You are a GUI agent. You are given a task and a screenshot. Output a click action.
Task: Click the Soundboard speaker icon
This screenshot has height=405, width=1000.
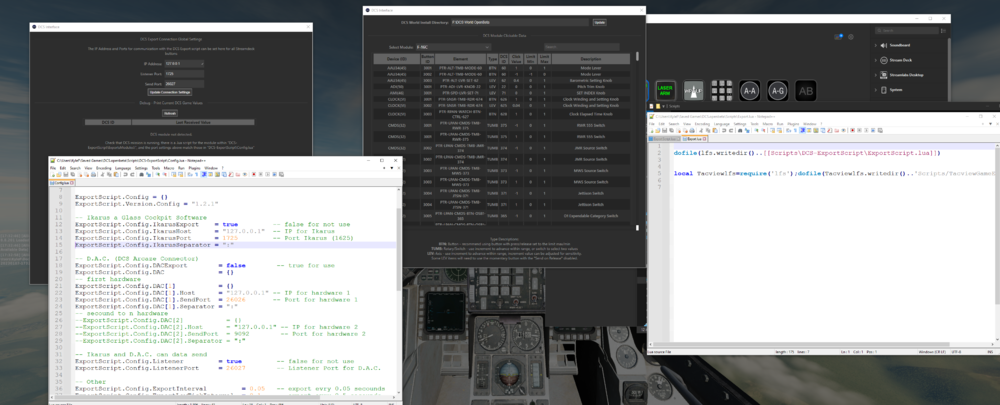(x=883, y=45)
